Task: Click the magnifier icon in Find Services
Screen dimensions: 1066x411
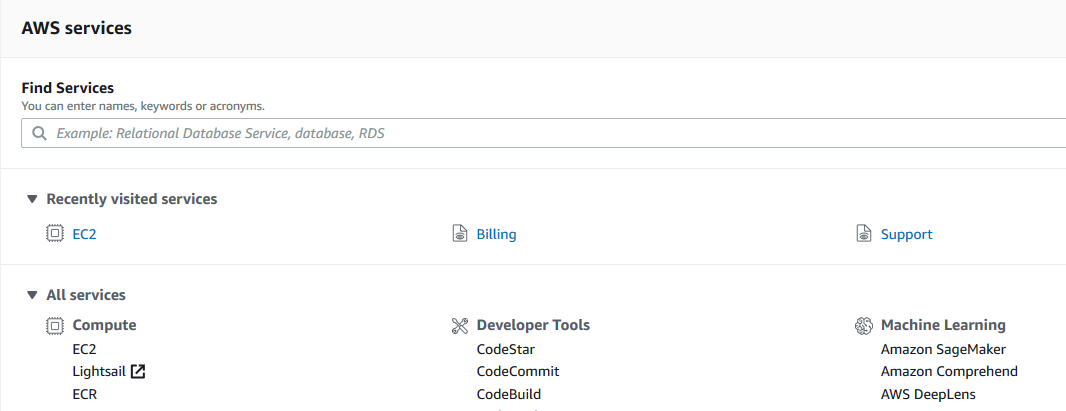Action: (39, 133)
